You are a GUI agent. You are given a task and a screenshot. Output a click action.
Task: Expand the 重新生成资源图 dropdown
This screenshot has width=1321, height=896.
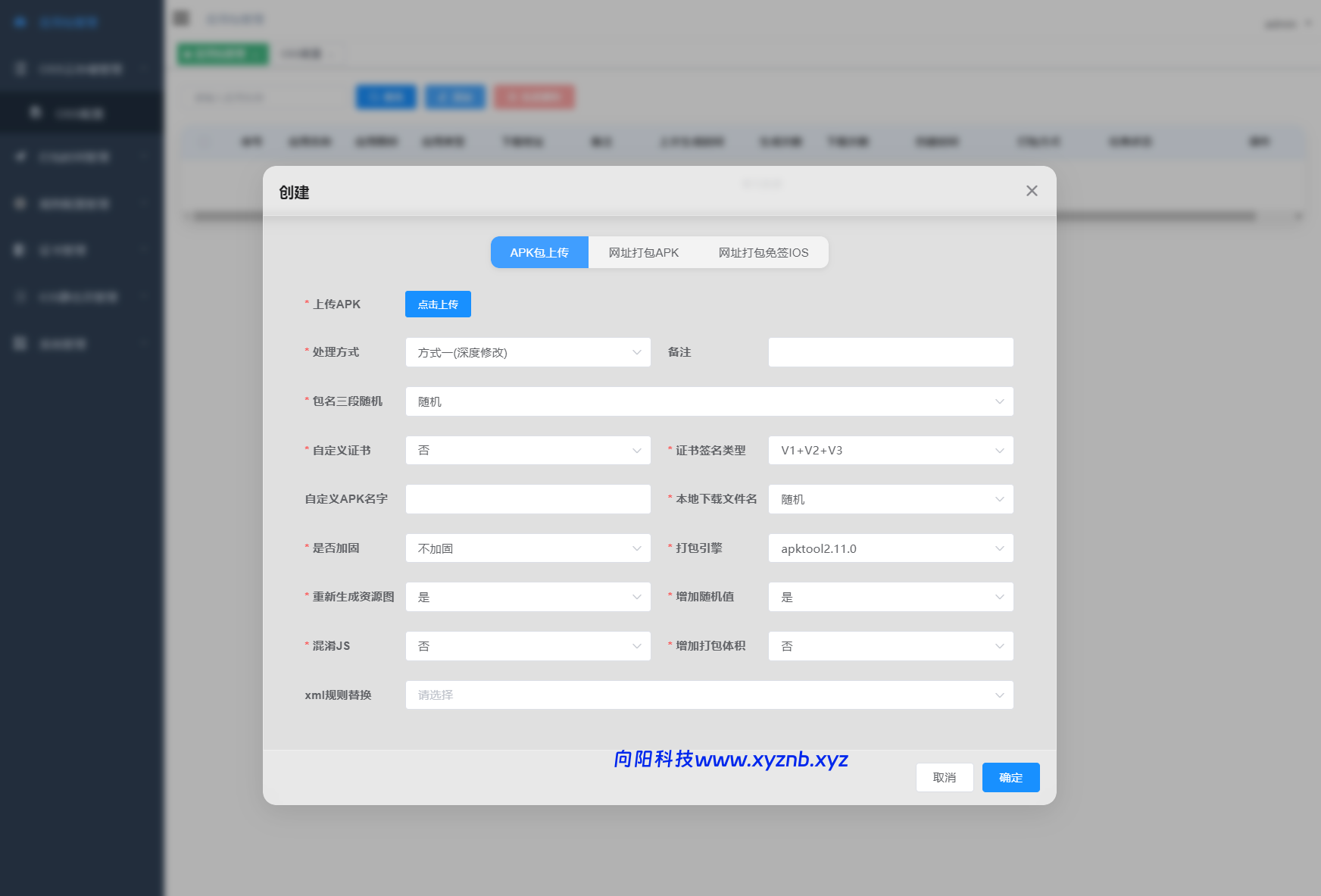(527, 597)
